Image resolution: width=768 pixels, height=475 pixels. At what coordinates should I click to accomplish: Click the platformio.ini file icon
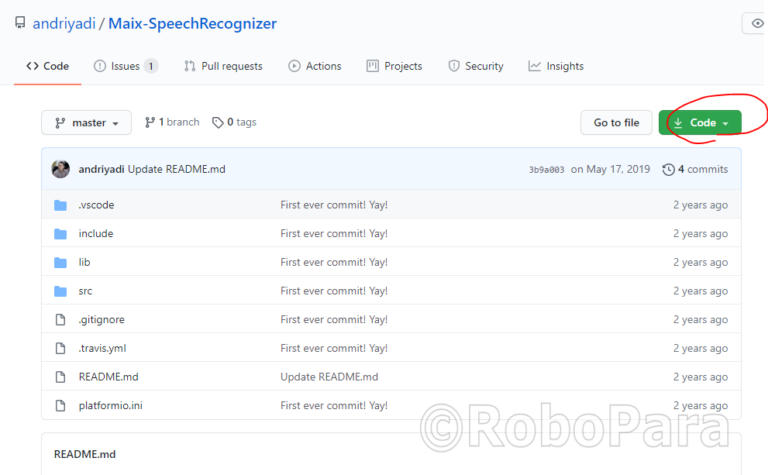coord(60,406)
